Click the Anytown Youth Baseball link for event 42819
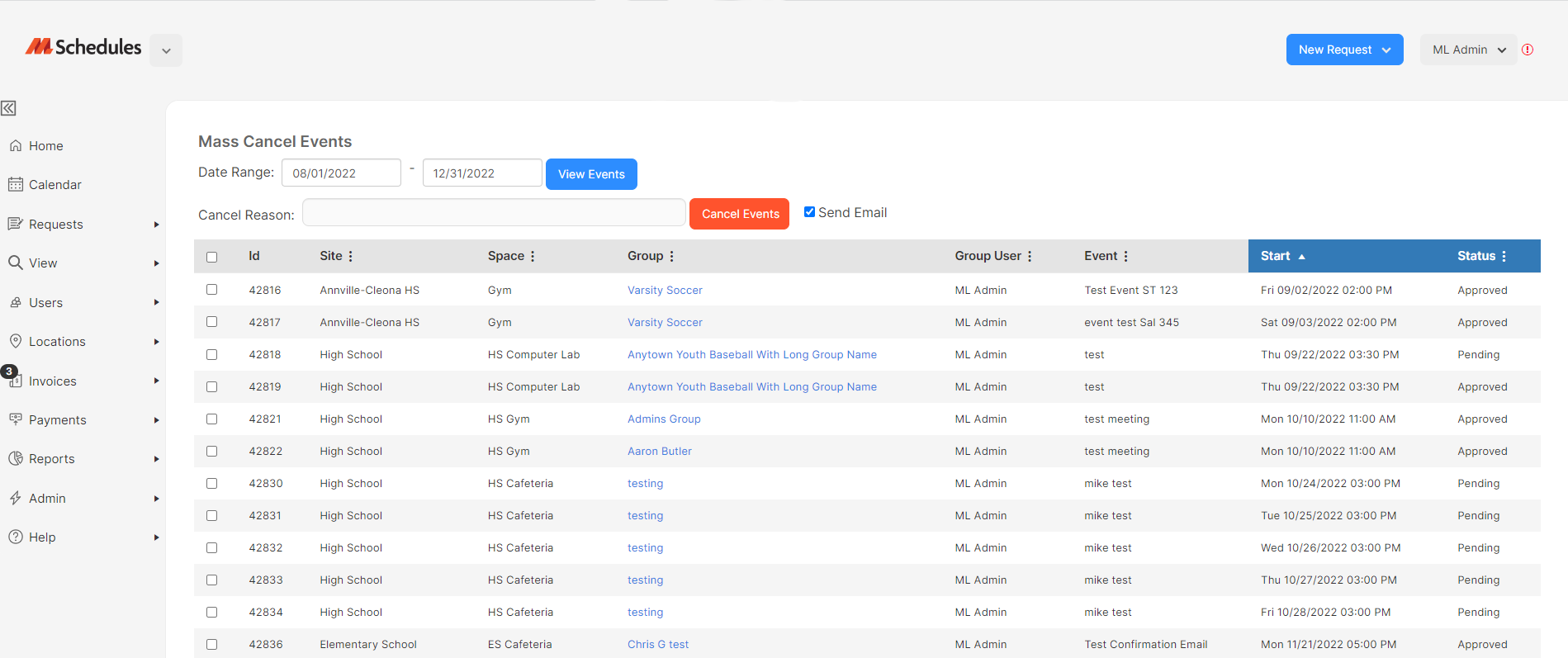The width and height of the screenshot is (1568, 658). click(752, 386)
